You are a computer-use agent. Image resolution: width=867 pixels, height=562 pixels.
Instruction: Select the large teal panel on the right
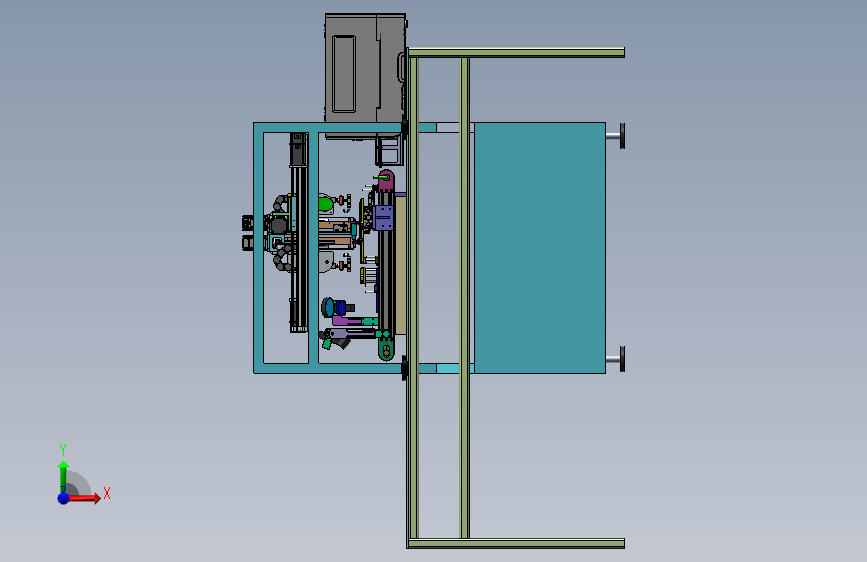[540, 248]
